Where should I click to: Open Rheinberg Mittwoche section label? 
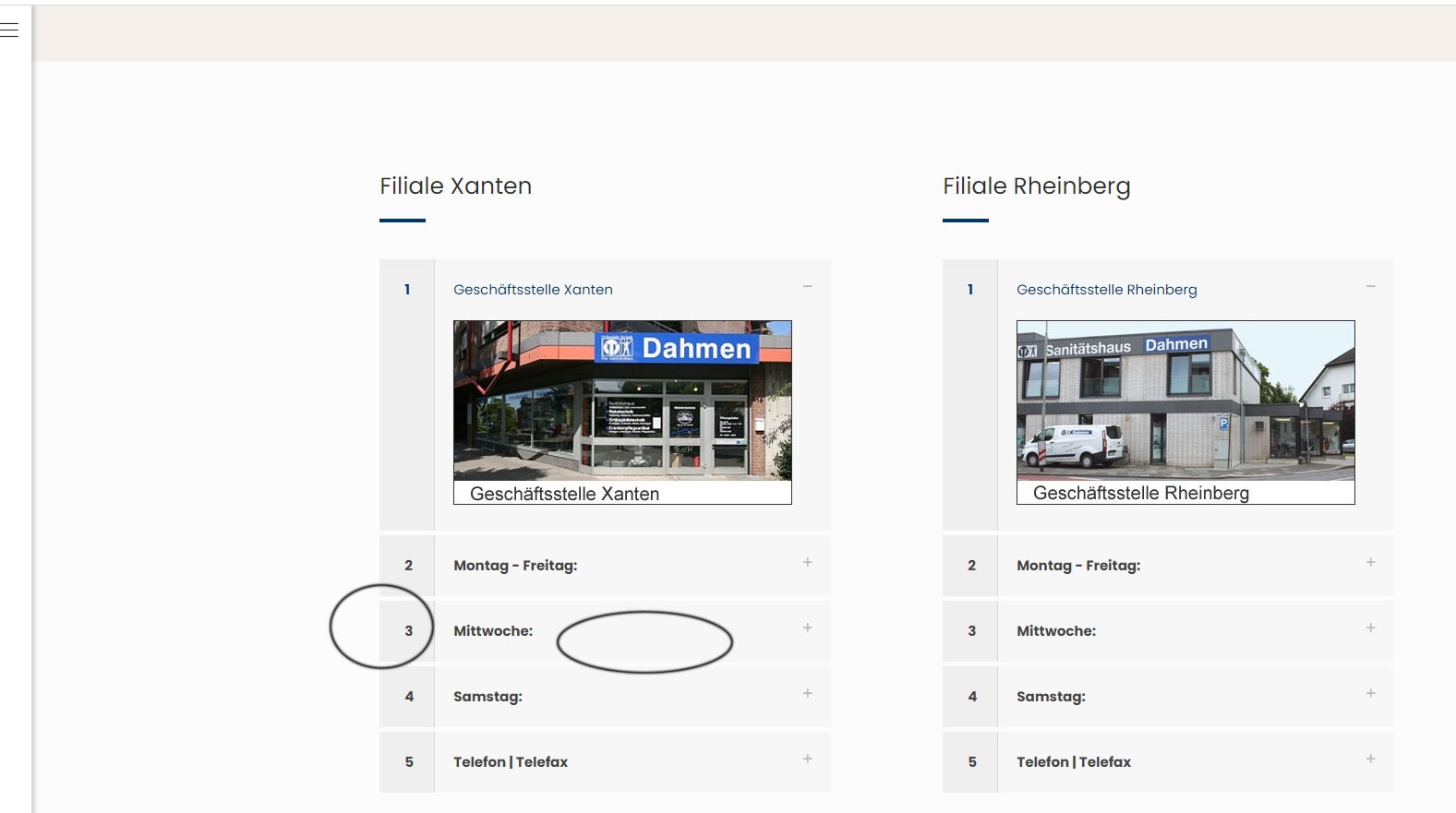click(1056, 631)
